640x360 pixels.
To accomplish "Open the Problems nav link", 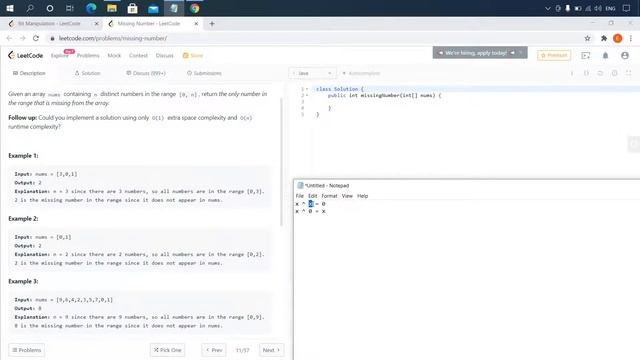I will [88, 56].
